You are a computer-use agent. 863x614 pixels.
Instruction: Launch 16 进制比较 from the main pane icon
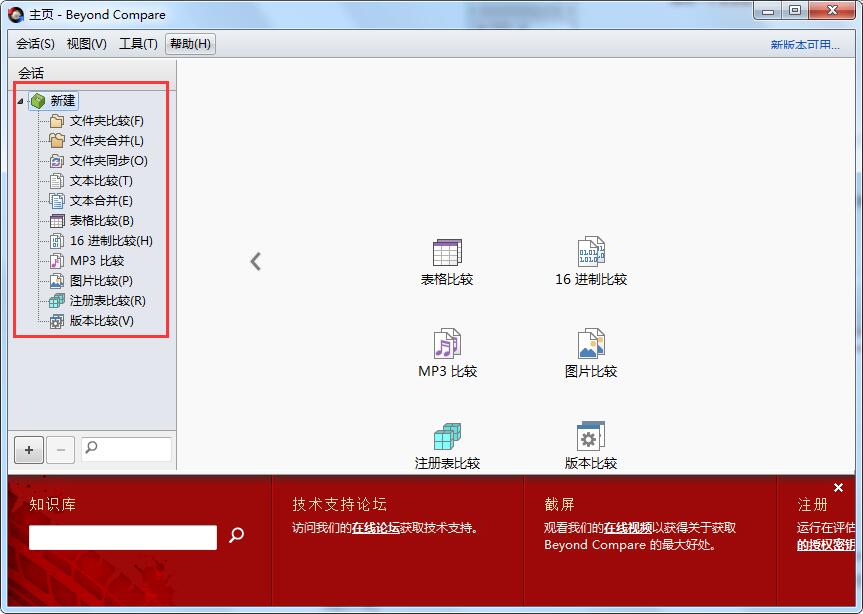pyautogui.click(x=591, y=251)
